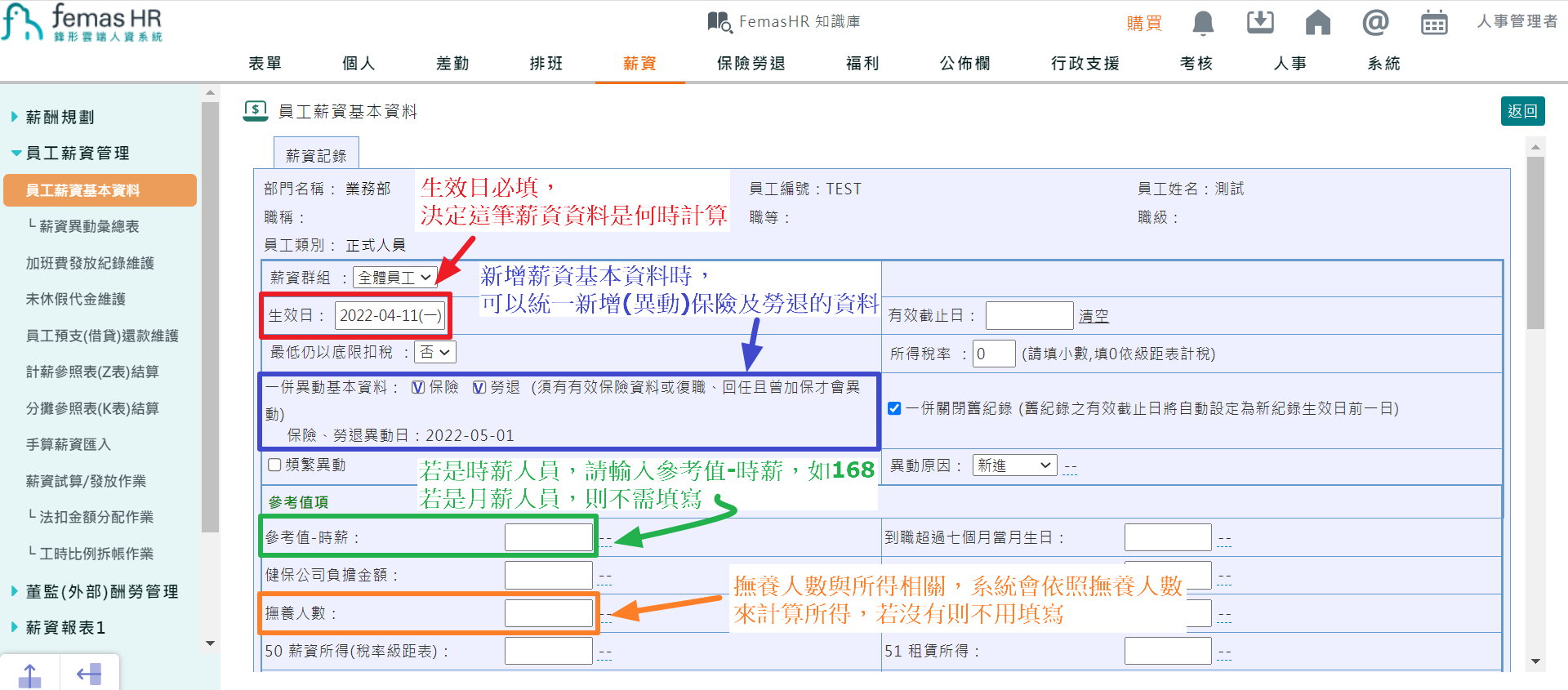This screenshot has width=1568, height=690.
Task: Select the 薪資記錄 tab
Action: pos(316,155)
